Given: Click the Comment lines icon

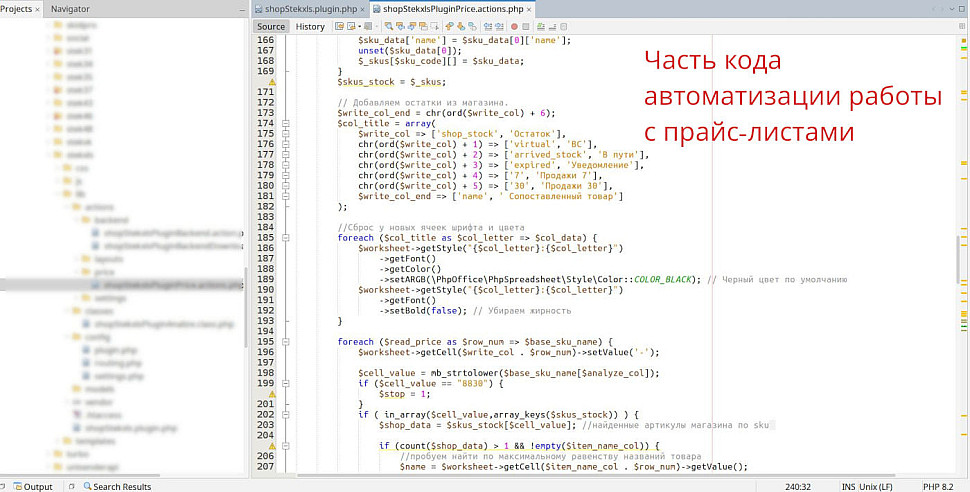Looking at the screenshot, I should (541, 27).
